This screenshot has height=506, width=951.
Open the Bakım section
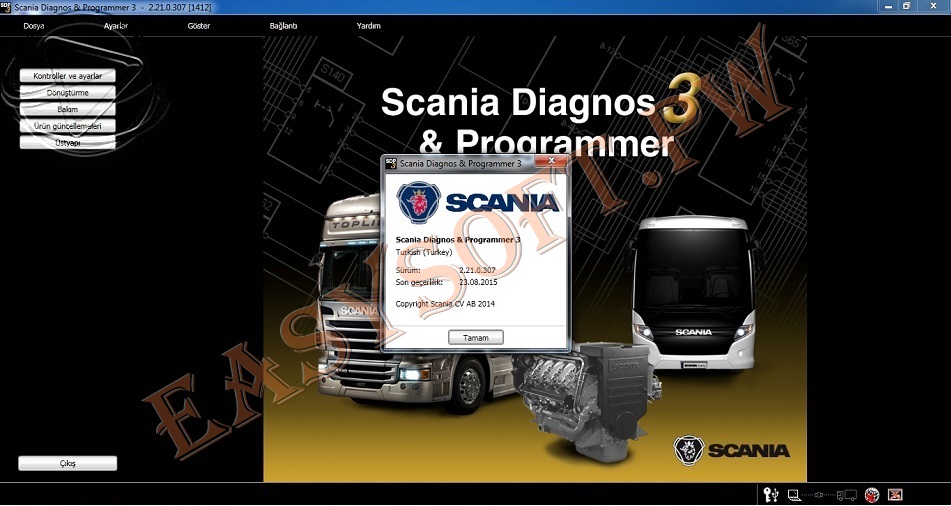click(x=67, y=109)
